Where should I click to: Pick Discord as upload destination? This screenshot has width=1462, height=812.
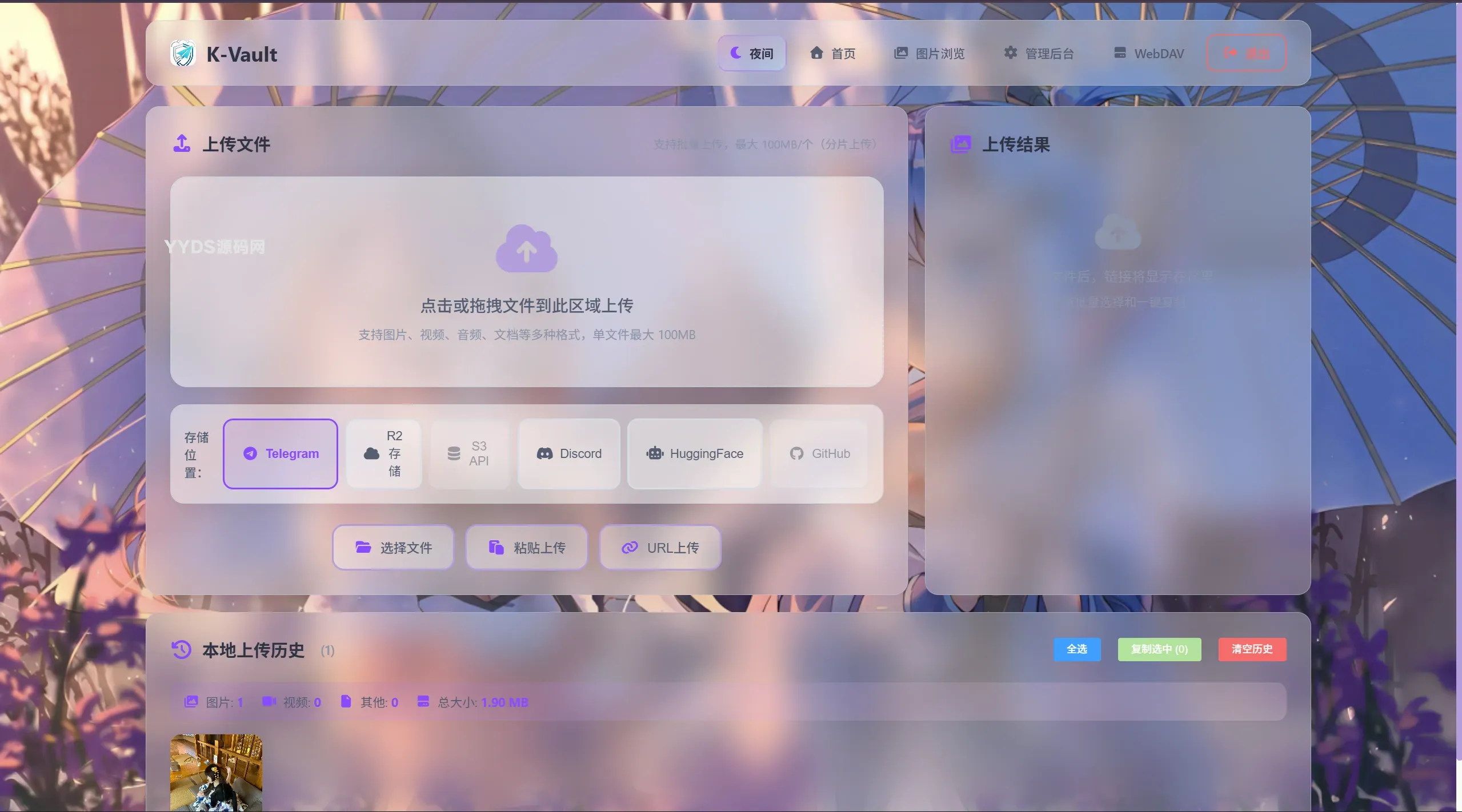pos(569,453)
